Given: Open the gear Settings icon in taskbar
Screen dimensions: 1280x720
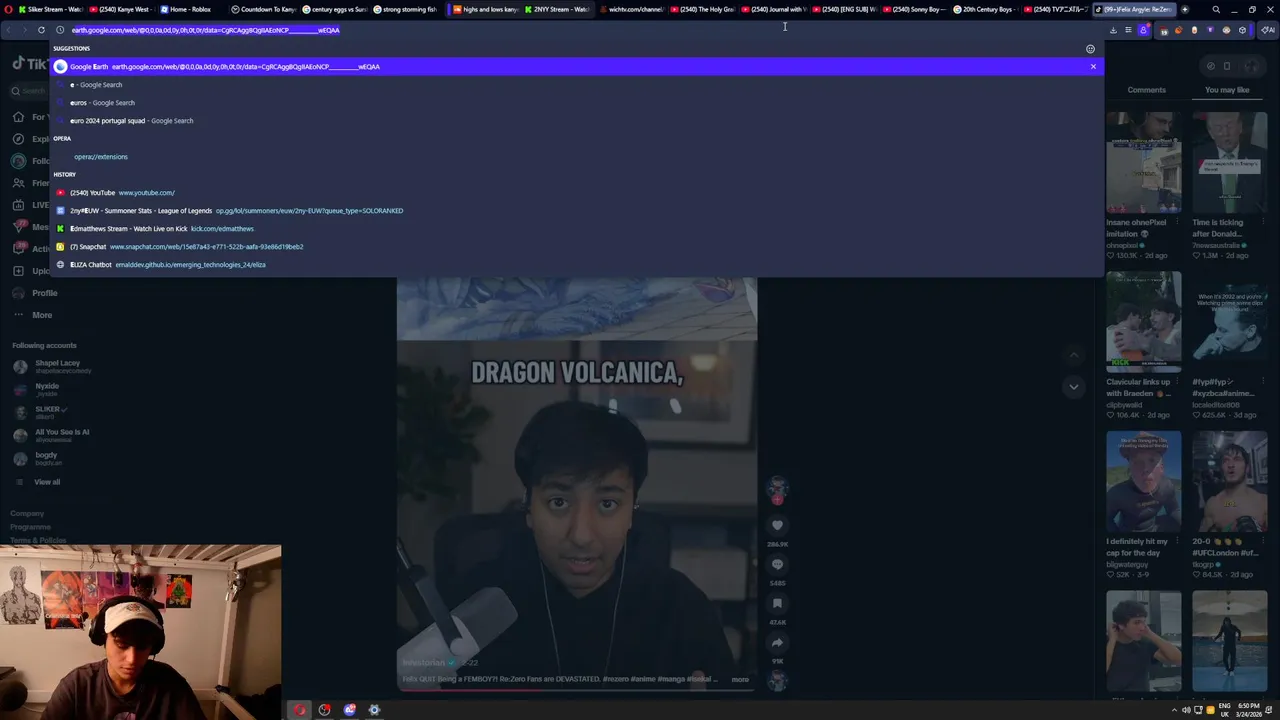Looking at the screenshot, I should [374, 710].
